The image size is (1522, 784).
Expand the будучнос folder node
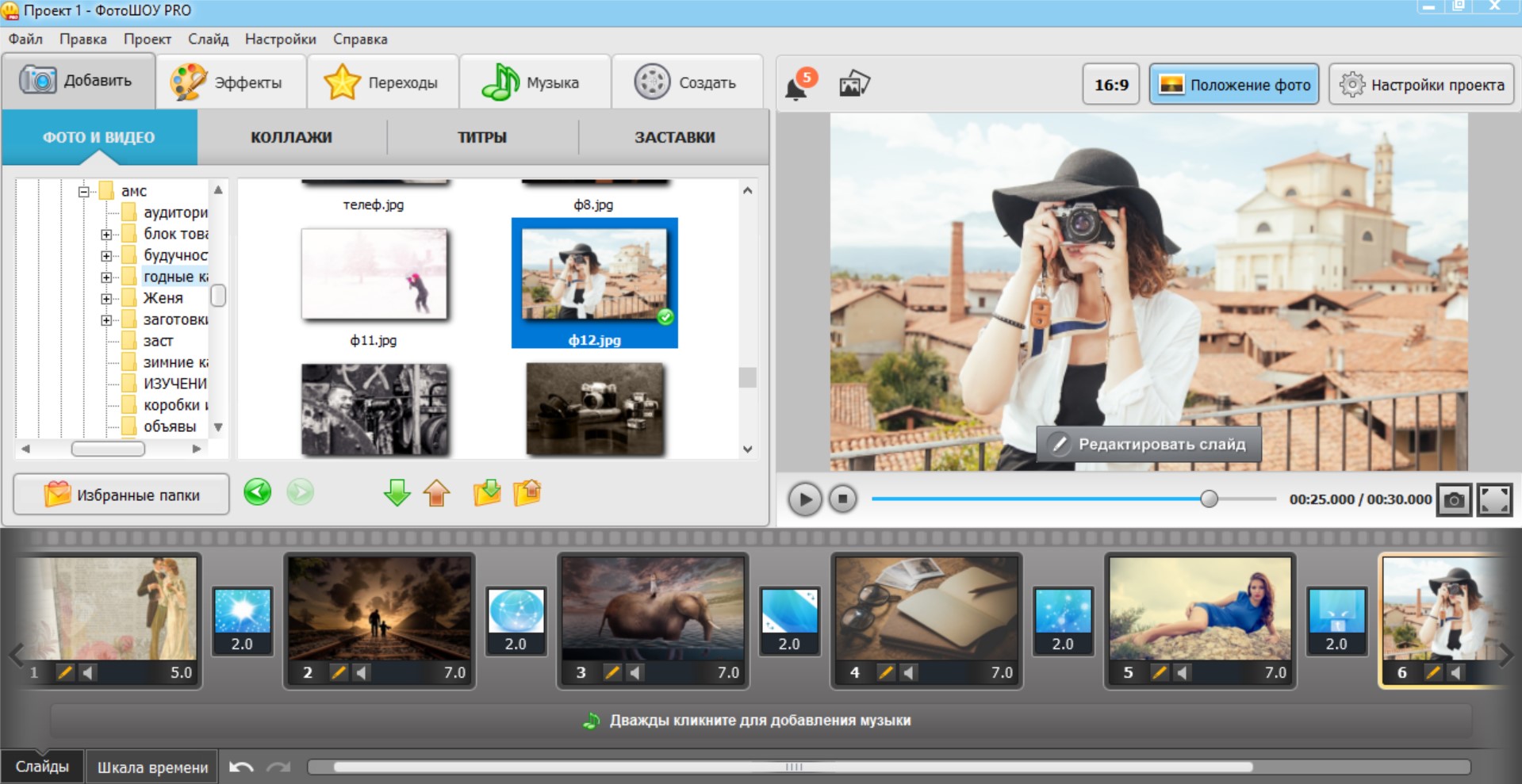tap(106, 255)
